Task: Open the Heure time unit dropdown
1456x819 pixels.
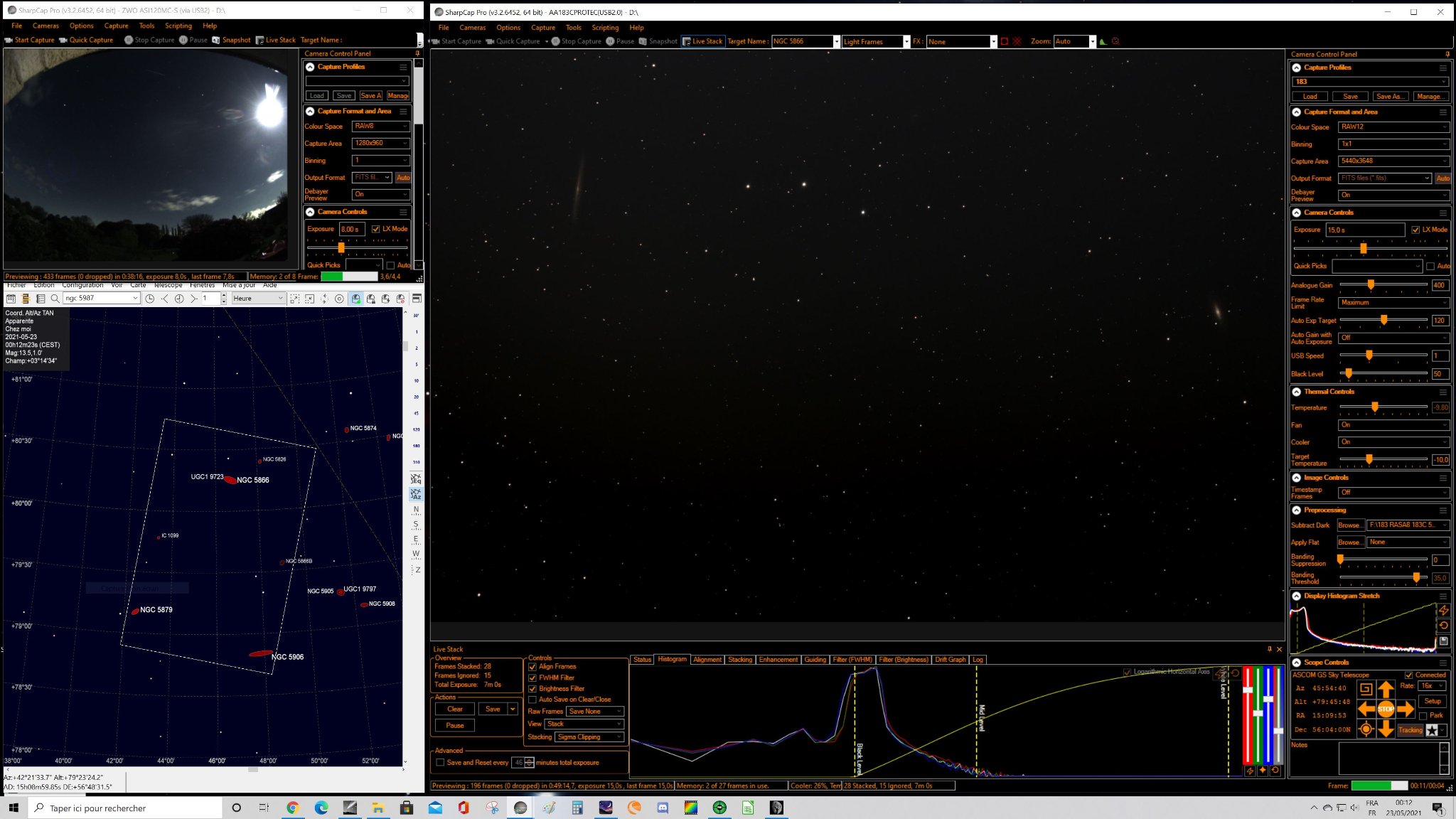Action: (x=258, y=299)
